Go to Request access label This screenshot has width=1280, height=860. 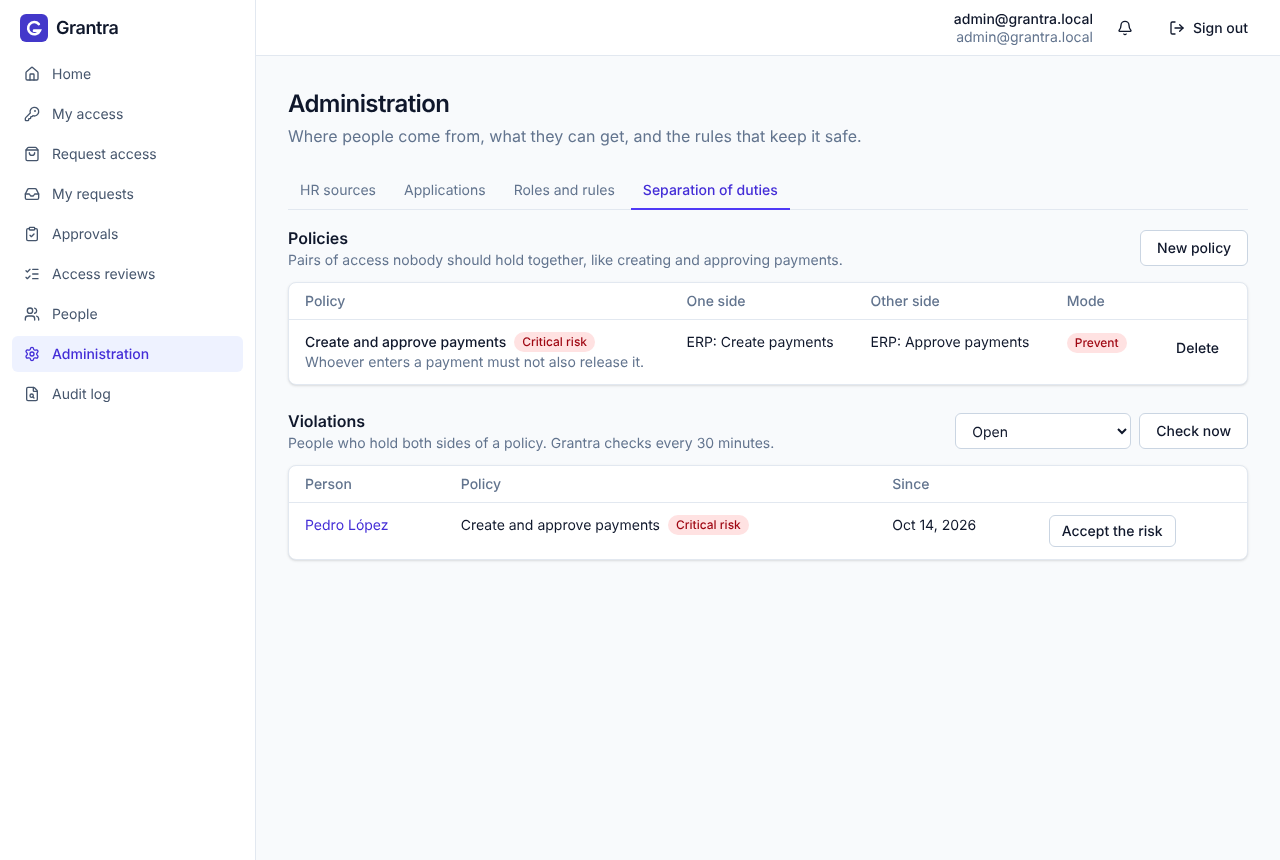click(104, 154)
